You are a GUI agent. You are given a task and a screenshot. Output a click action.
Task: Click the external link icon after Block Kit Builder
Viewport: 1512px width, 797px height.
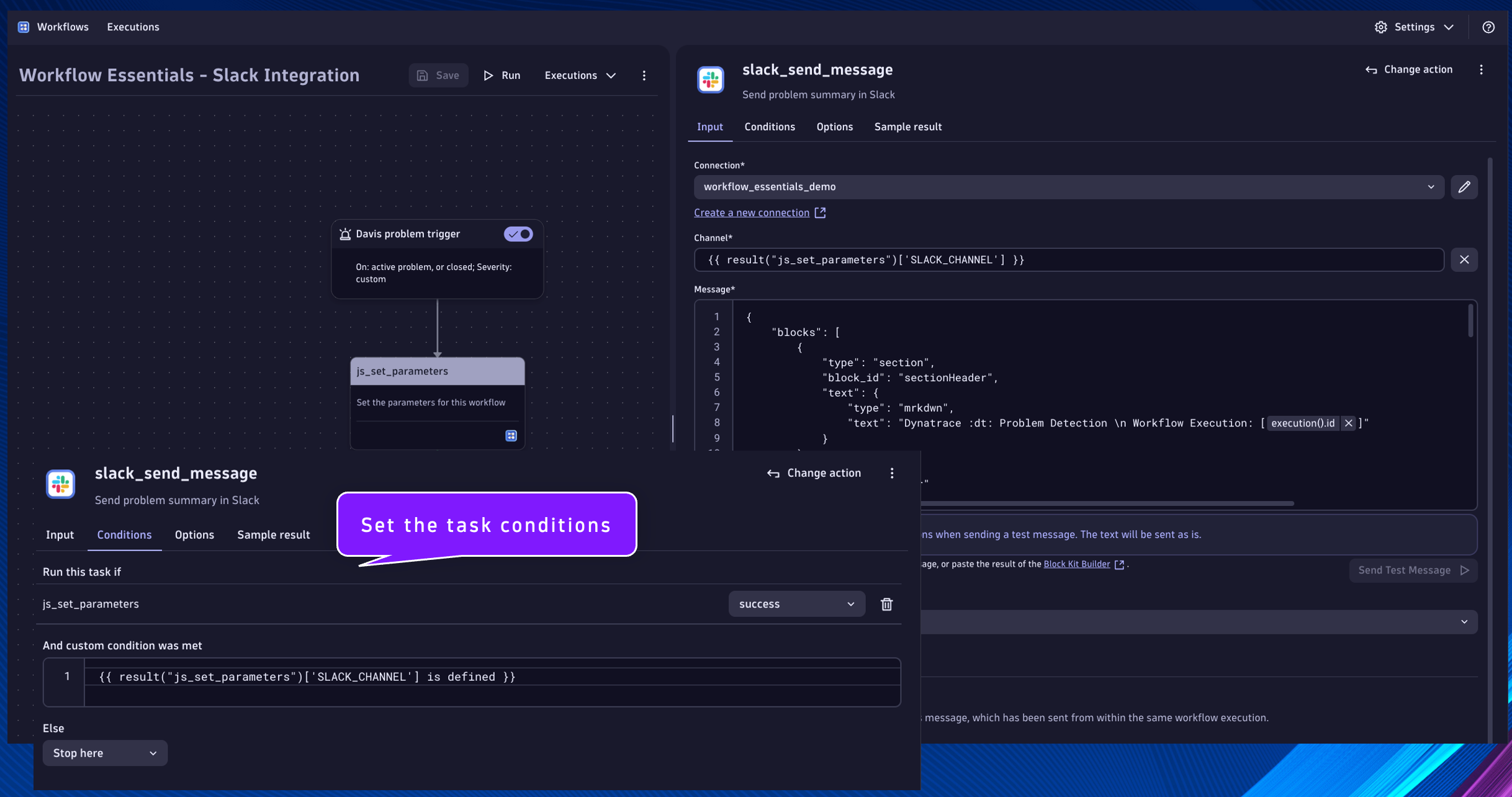click(1119, 564)
